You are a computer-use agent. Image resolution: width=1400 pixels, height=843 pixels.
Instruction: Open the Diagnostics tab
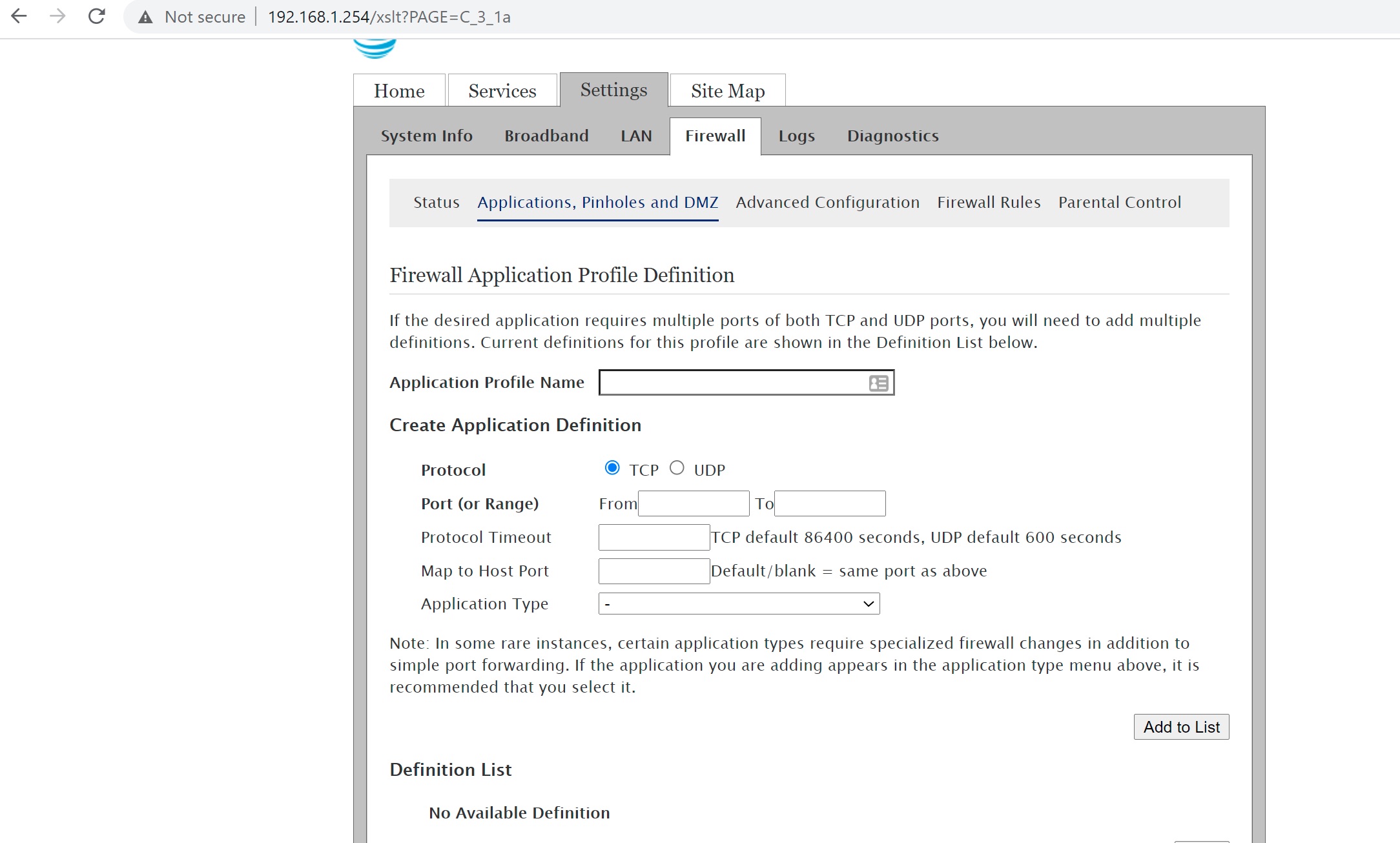(x=892, y=136)
